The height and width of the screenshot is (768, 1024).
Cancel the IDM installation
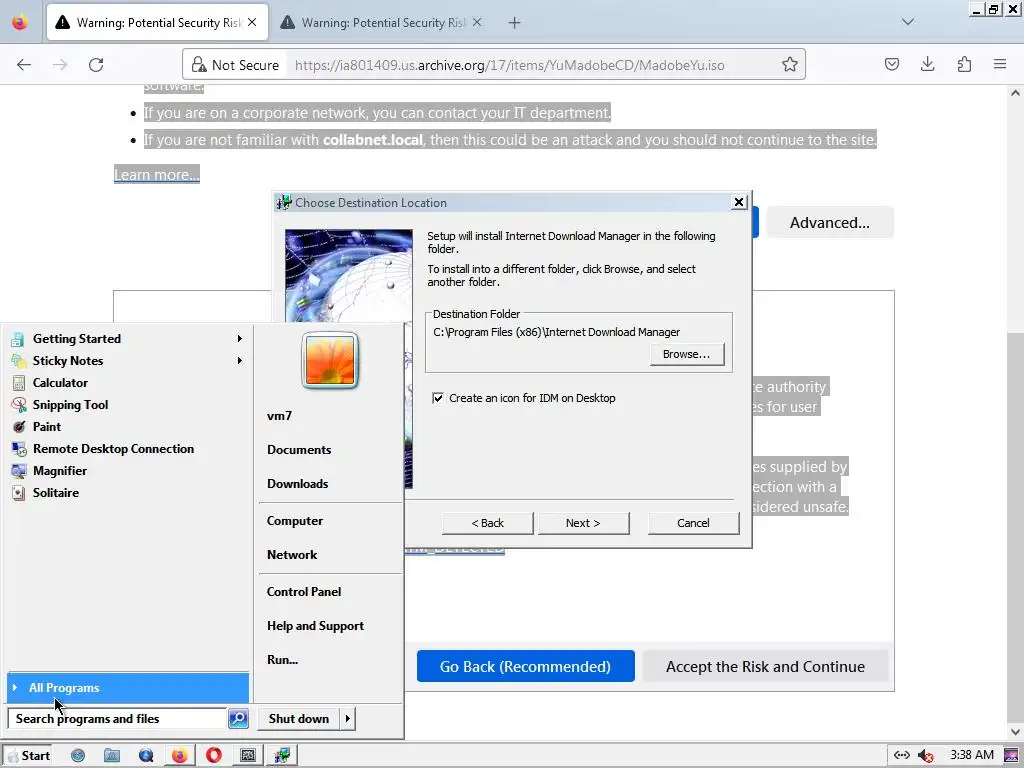(x=694, y=523)
